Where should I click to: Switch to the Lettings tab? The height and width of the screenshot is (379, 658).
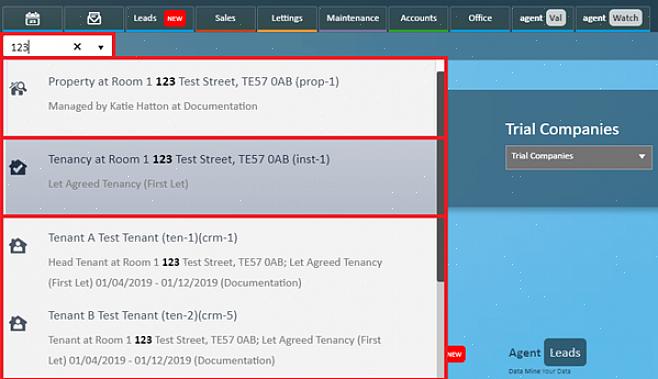tap(287, 18)
